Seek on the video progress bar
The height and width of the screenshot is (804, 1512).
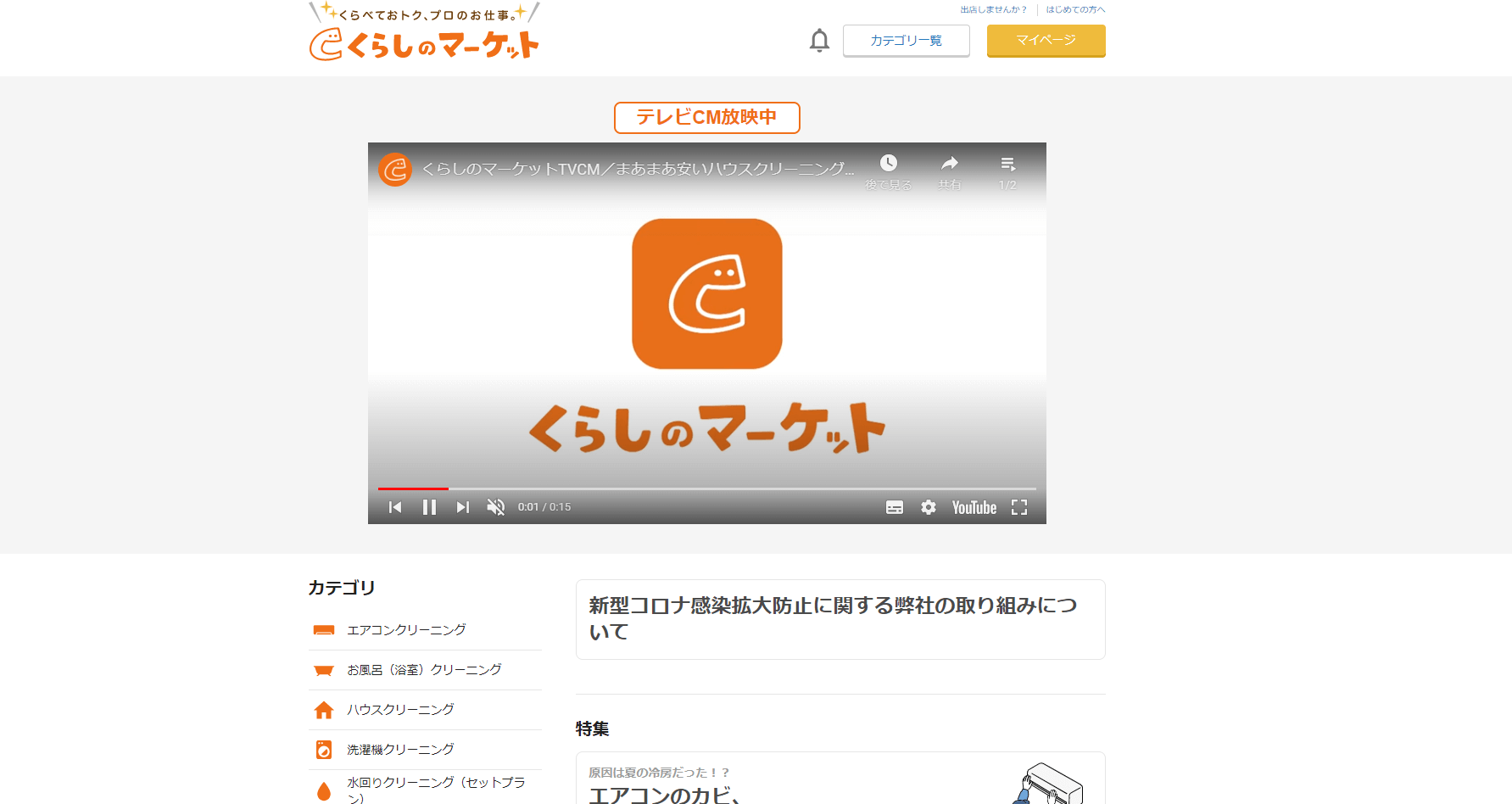(x=707, y=489)
